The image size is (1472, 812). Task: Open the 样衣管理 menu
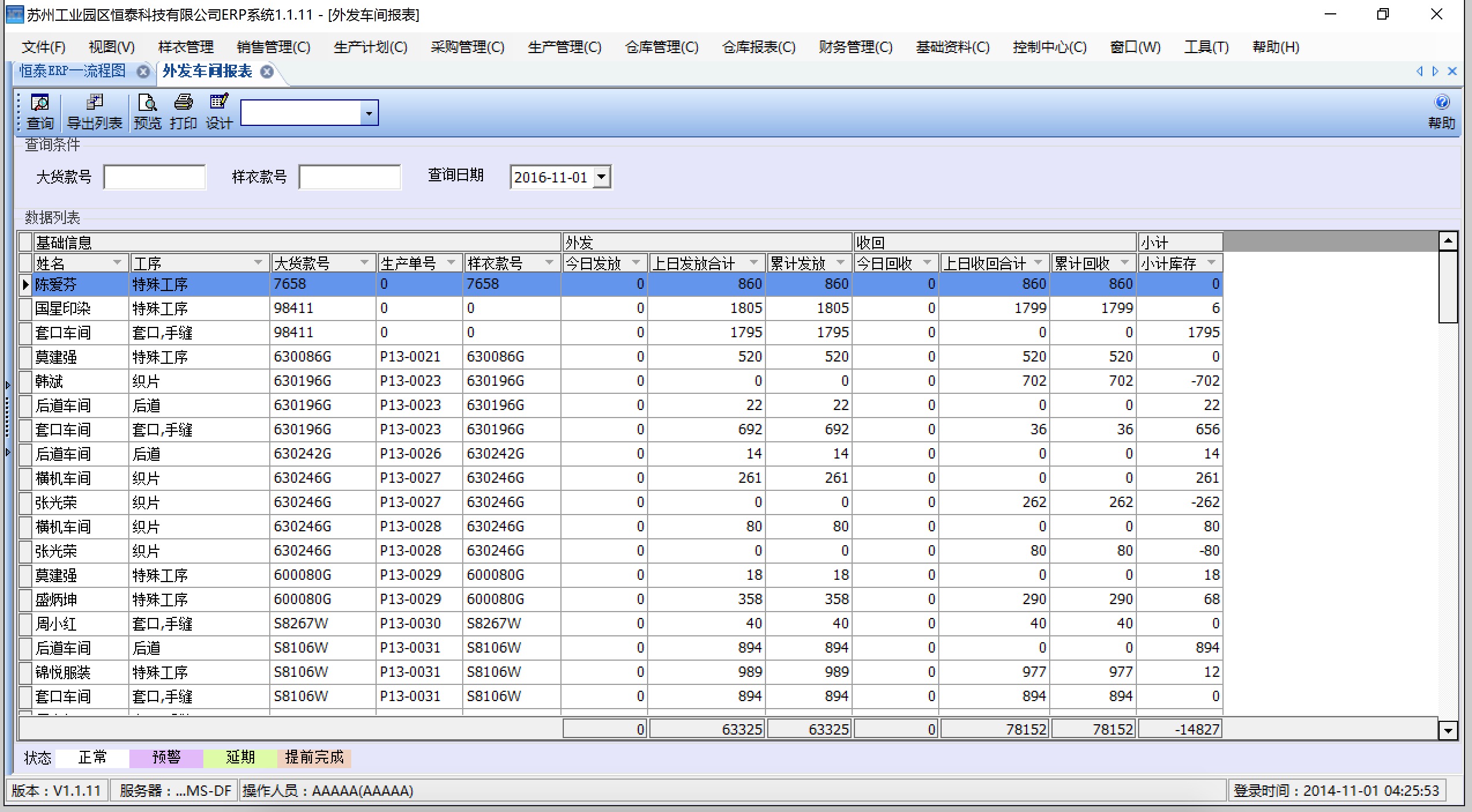pos(186,47)
